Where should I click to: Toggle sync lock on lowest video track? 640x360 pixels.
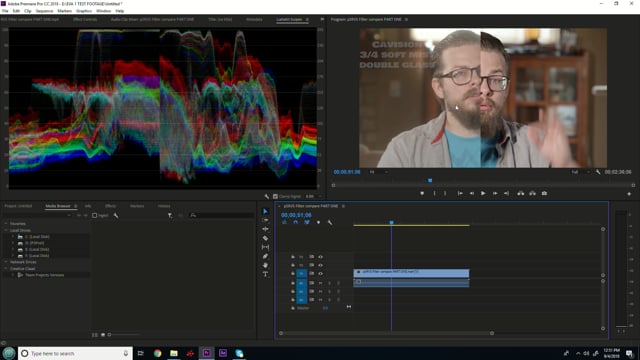311,273
